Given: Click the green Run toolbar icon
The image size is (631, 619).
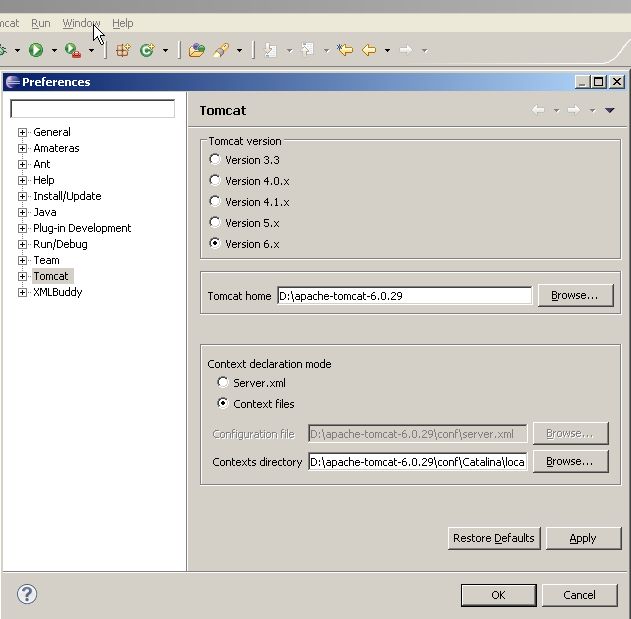Looking at the screenshot, I should (x=36, y=50).
